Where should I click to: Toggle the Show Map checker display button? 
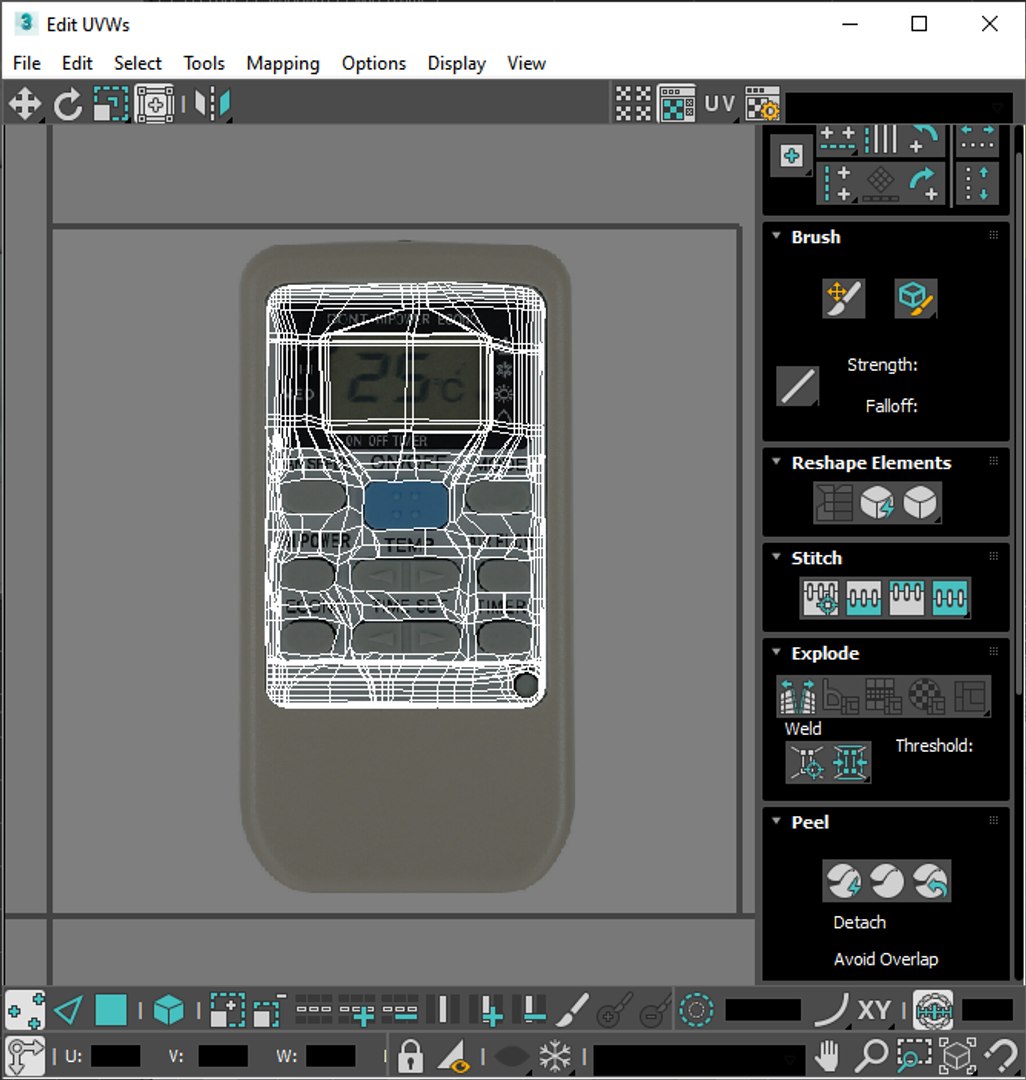[x=676, y=104]
